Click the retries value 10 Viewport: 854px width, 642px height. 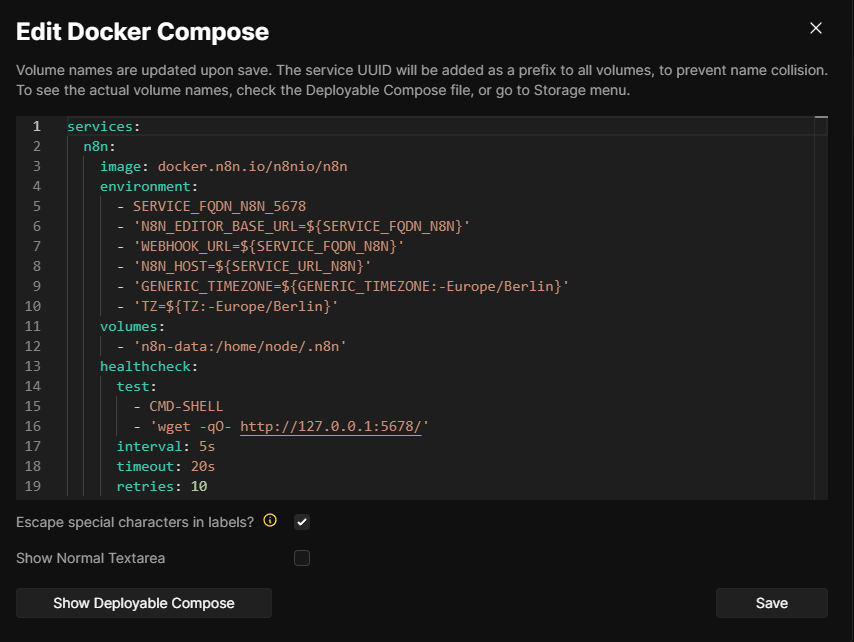[x=198, y=487]
